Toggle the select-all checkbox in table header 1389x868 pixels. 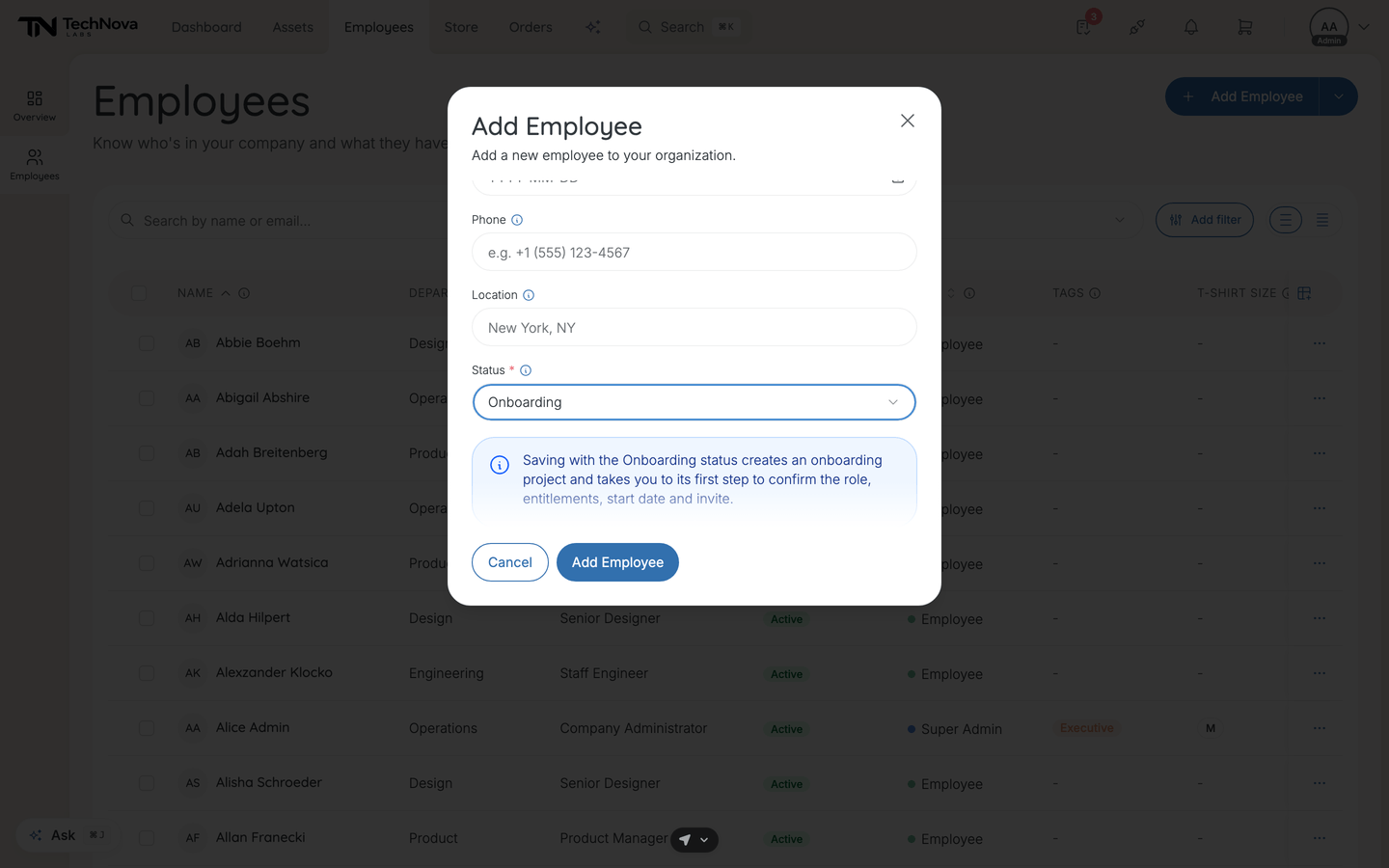coord(139,293)
